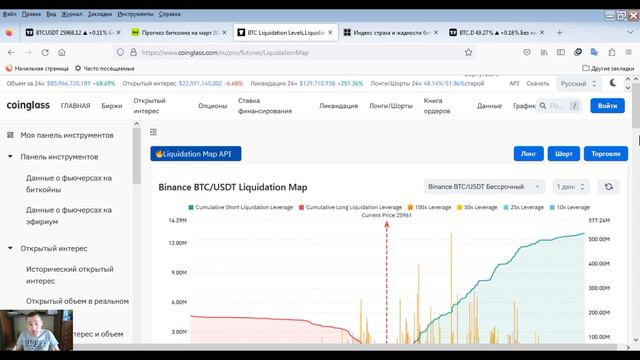Toggle 25x Leverage legend series
This screenshot has height=360, width=640.
(x=524, y=207)
